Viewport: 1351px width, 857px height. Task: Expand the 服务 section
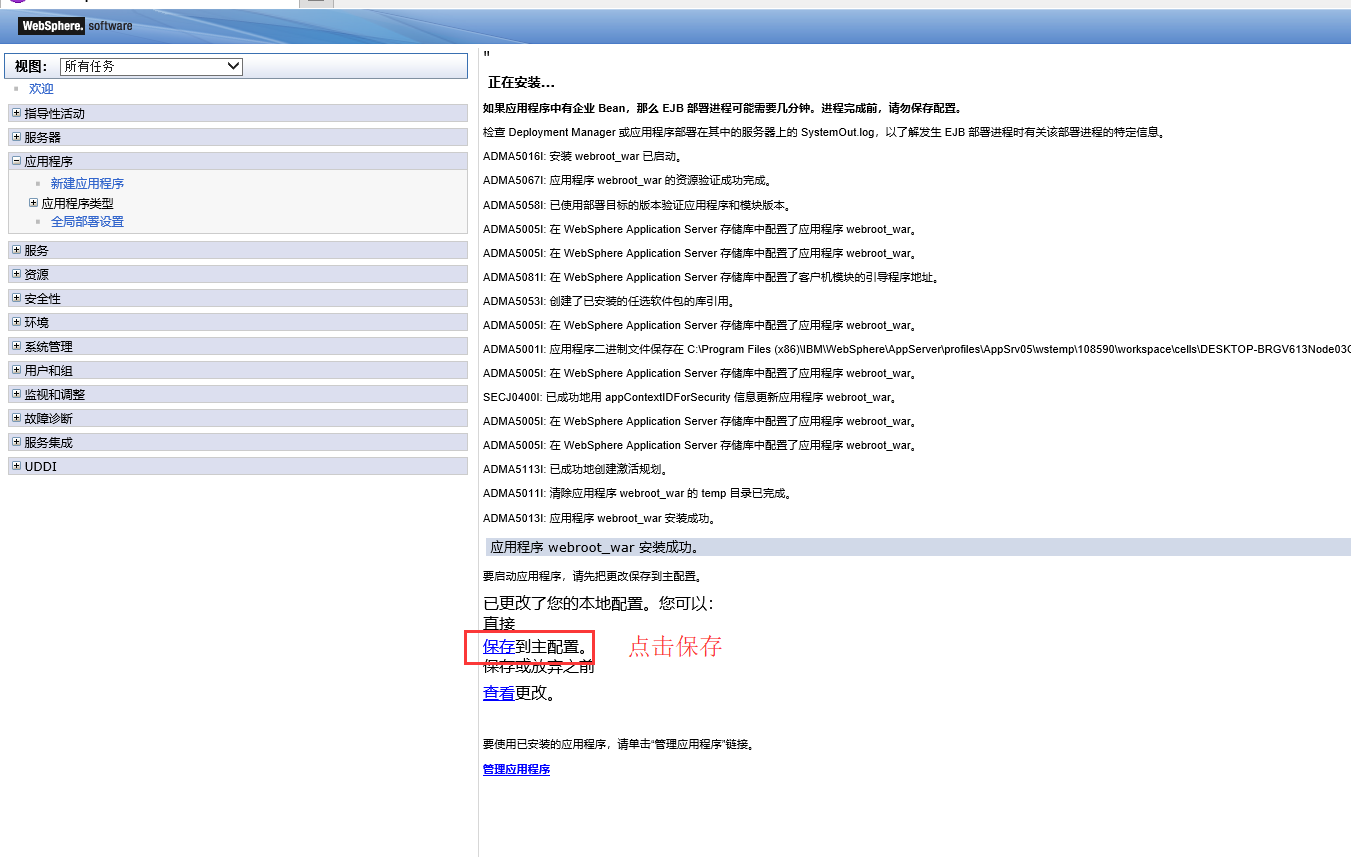coord(16,250)
